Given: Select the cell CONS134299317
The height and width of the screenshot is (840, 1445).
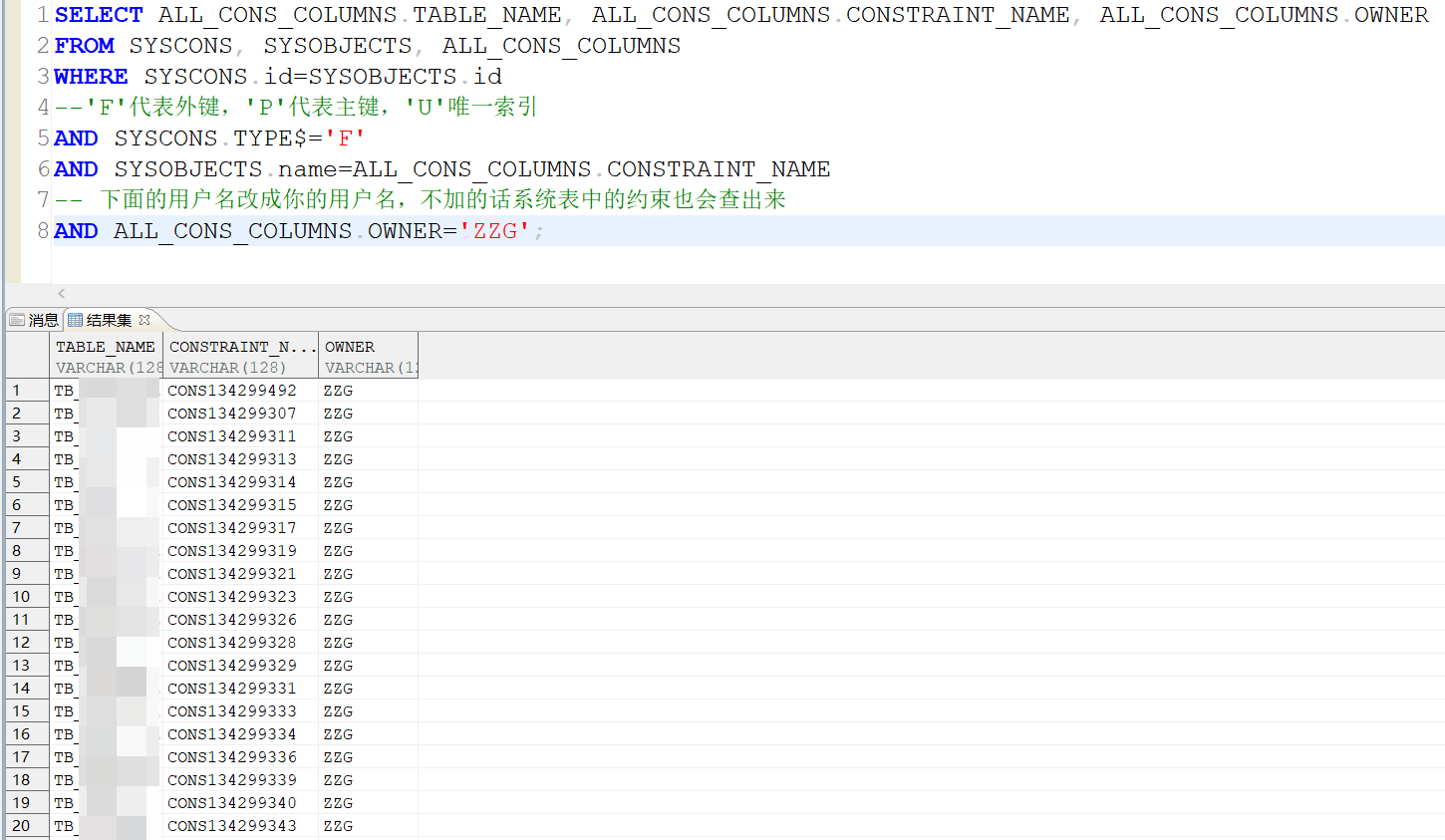Looking at the screenshot, I should point(240,528).
